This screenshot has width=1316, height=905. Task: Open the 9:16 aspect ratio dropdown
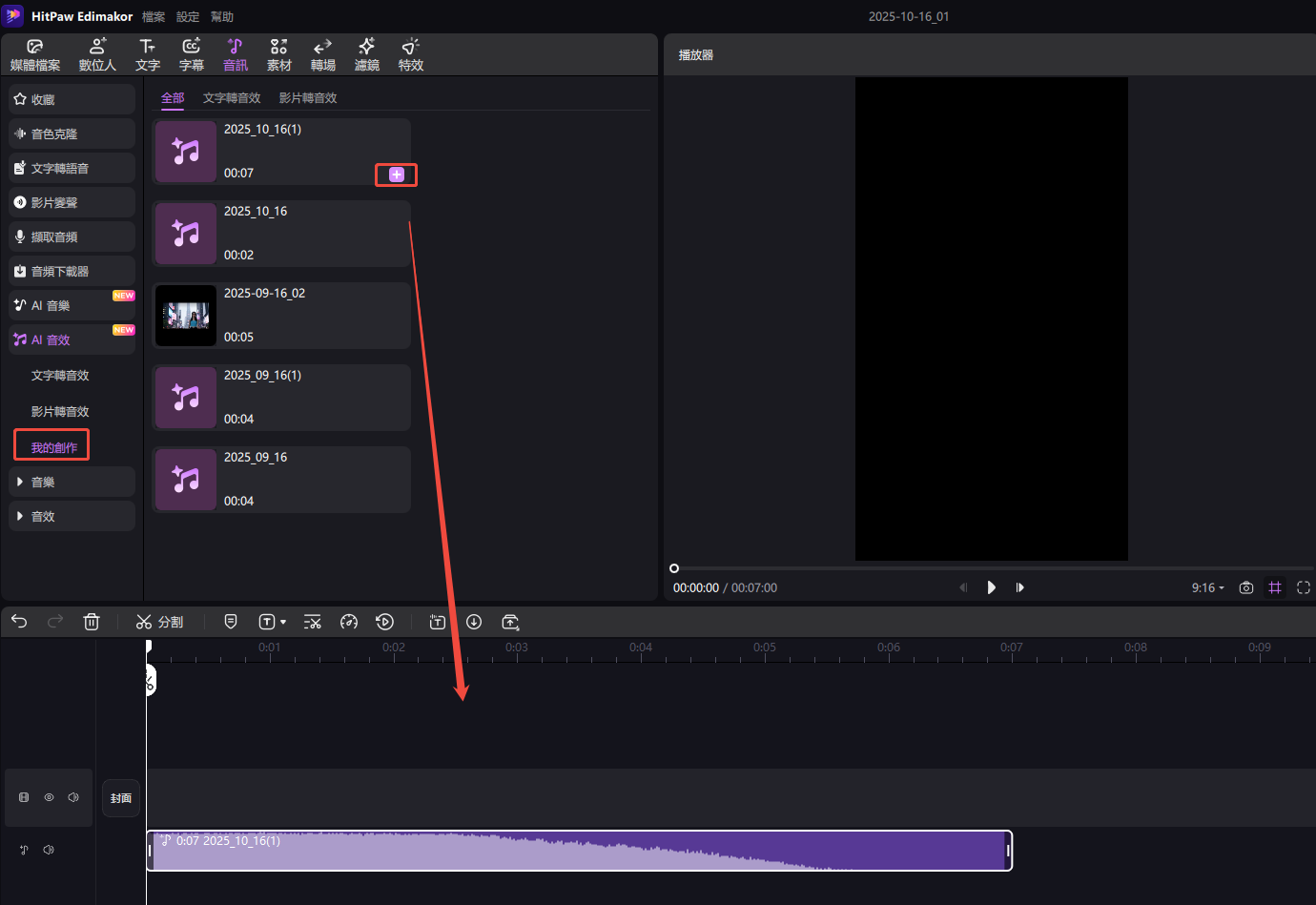(x=1207, y=587)
